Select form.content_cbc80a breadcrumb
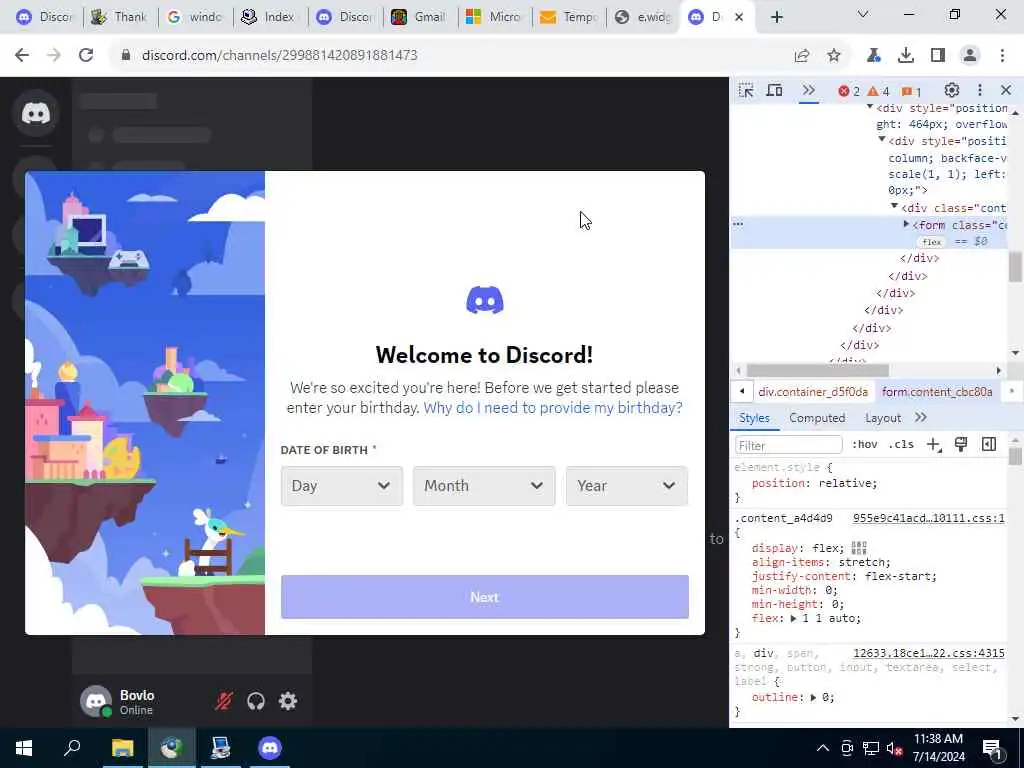Viewport: 1024px width, 768px height. 937,392
